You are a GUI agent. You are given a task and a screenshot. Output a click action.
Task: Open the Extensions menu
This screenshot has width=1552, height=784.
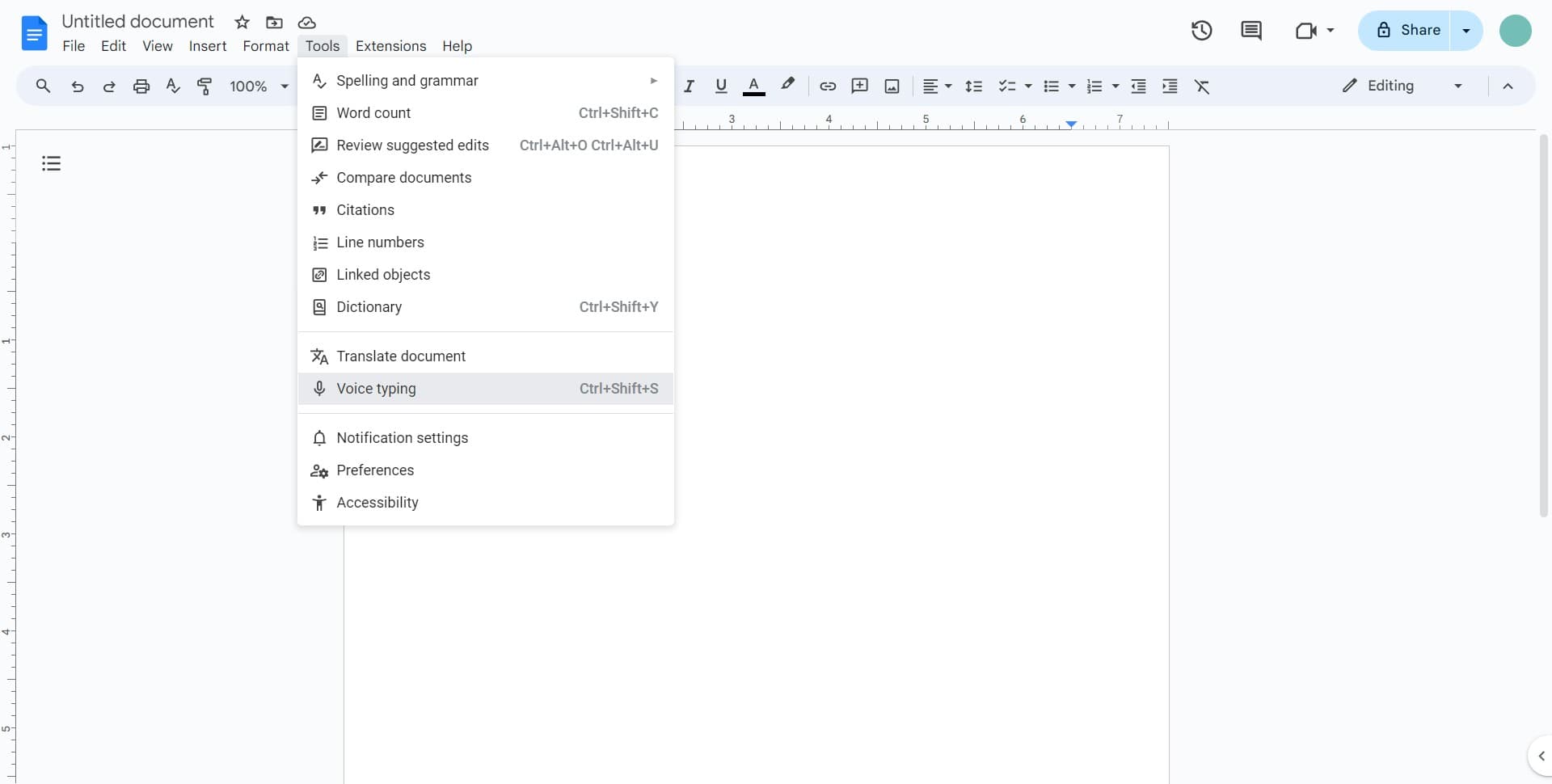pos(390,46)
